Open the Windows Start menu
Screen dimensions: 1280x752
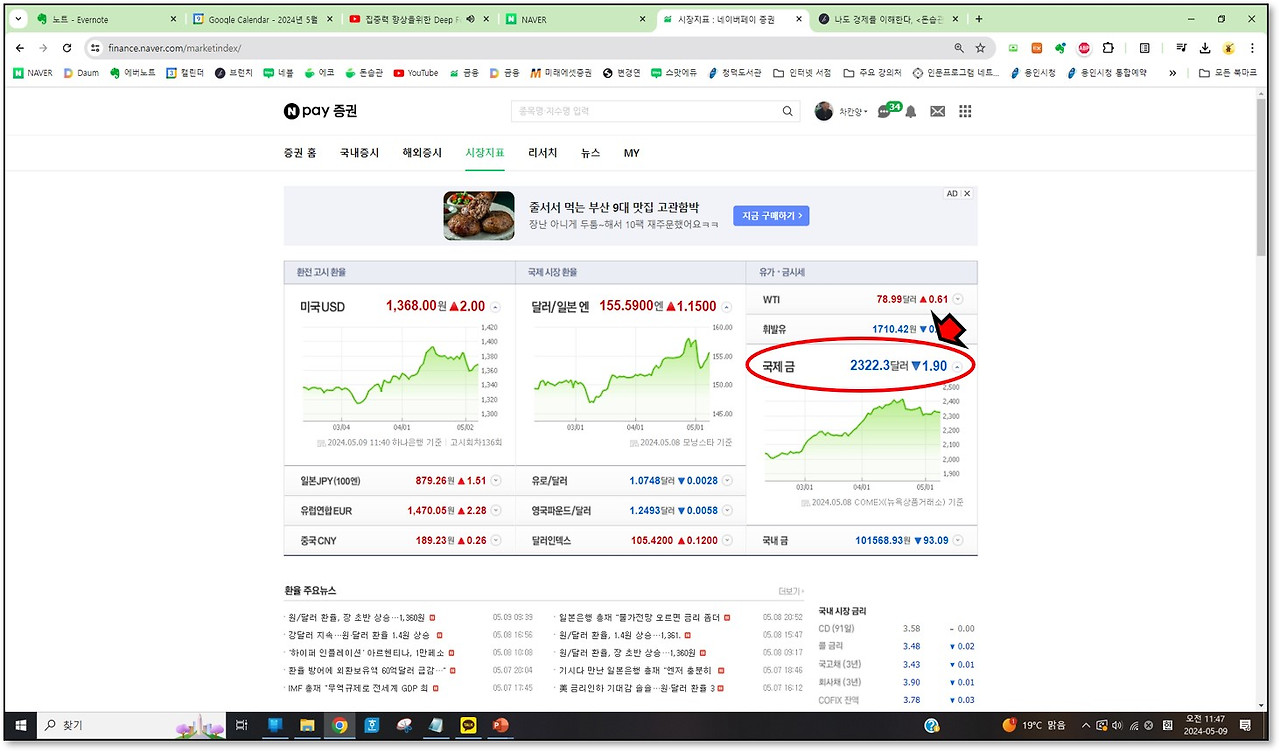[x=19, y=725]
